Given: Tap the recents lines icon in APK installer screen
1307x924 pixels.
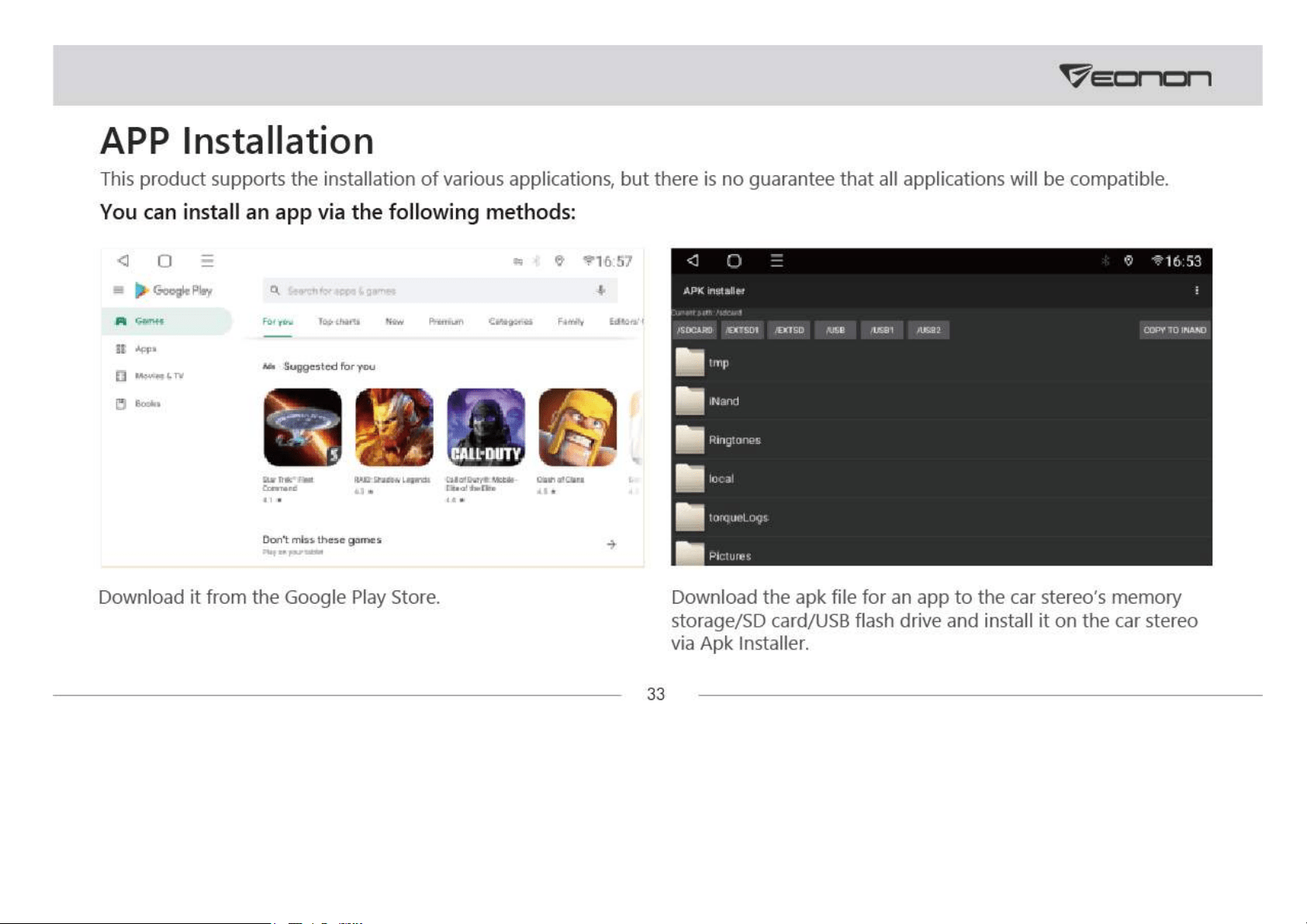Looking at the screenshot, I should pos(776,261).
